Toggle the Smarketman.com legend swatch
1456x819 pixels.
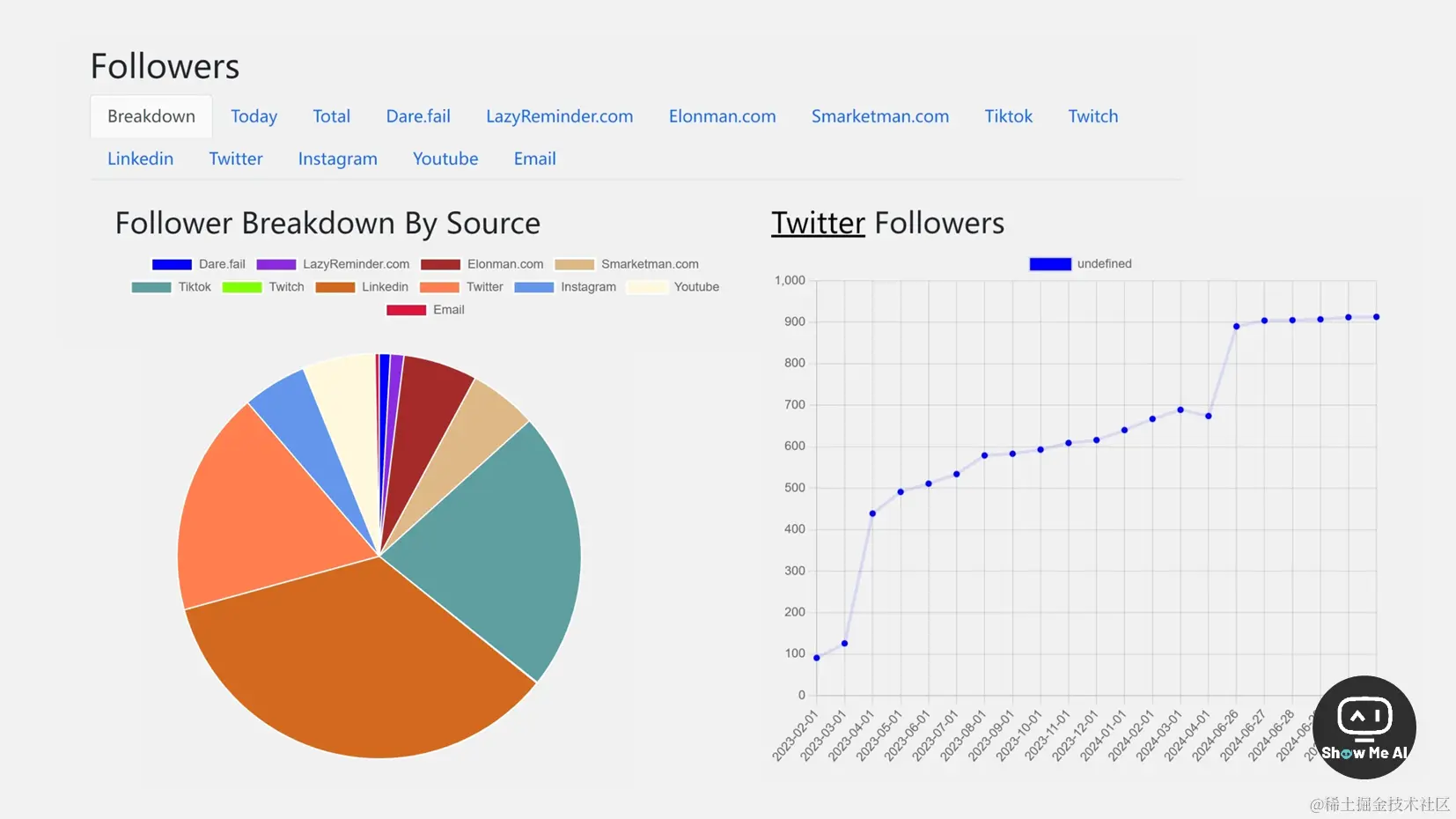(574, 264)
